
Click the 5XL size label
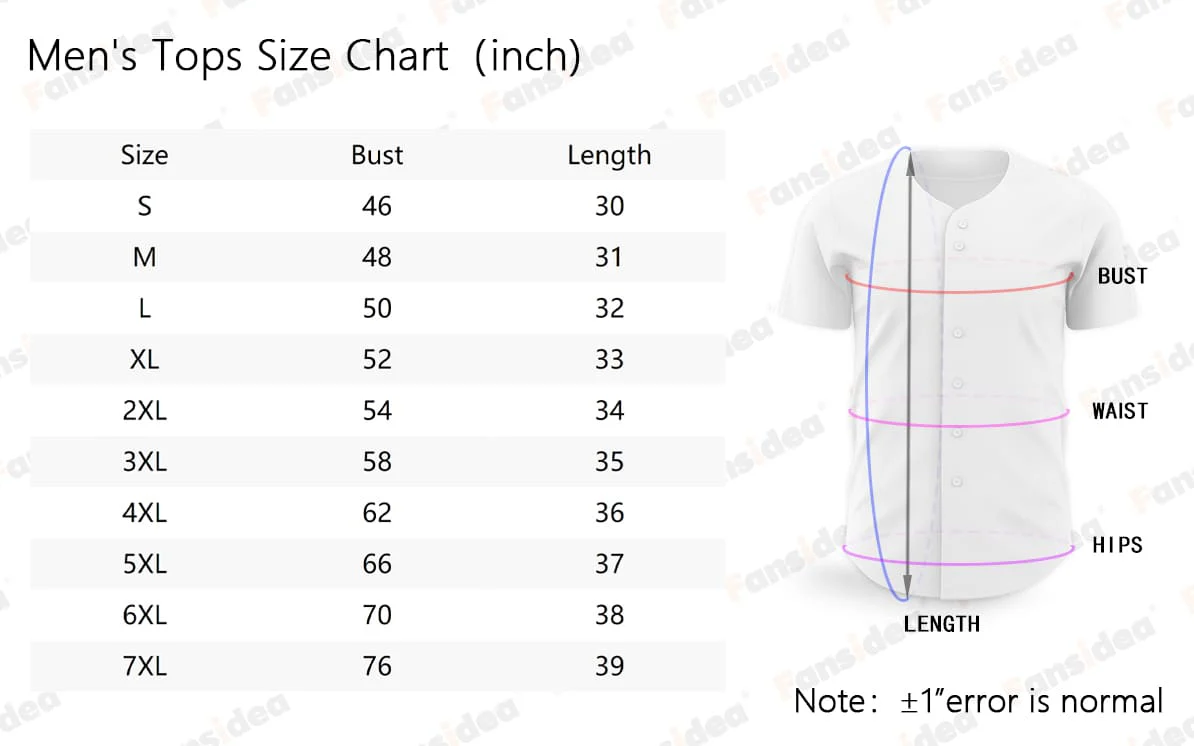coord(144,564)
